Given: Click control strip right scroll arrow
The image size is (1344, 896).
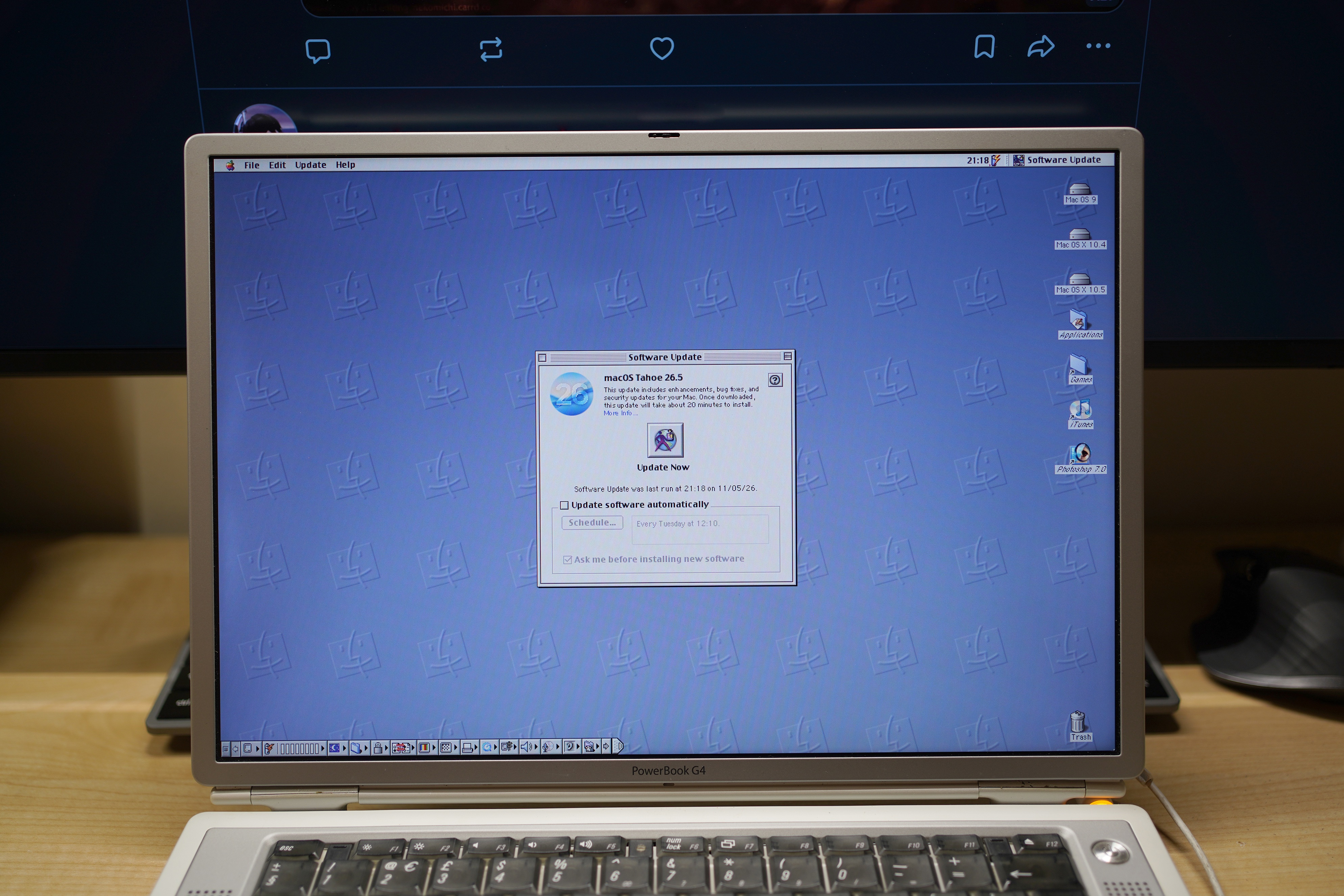Looking at the screenshot, I should 606,746.
